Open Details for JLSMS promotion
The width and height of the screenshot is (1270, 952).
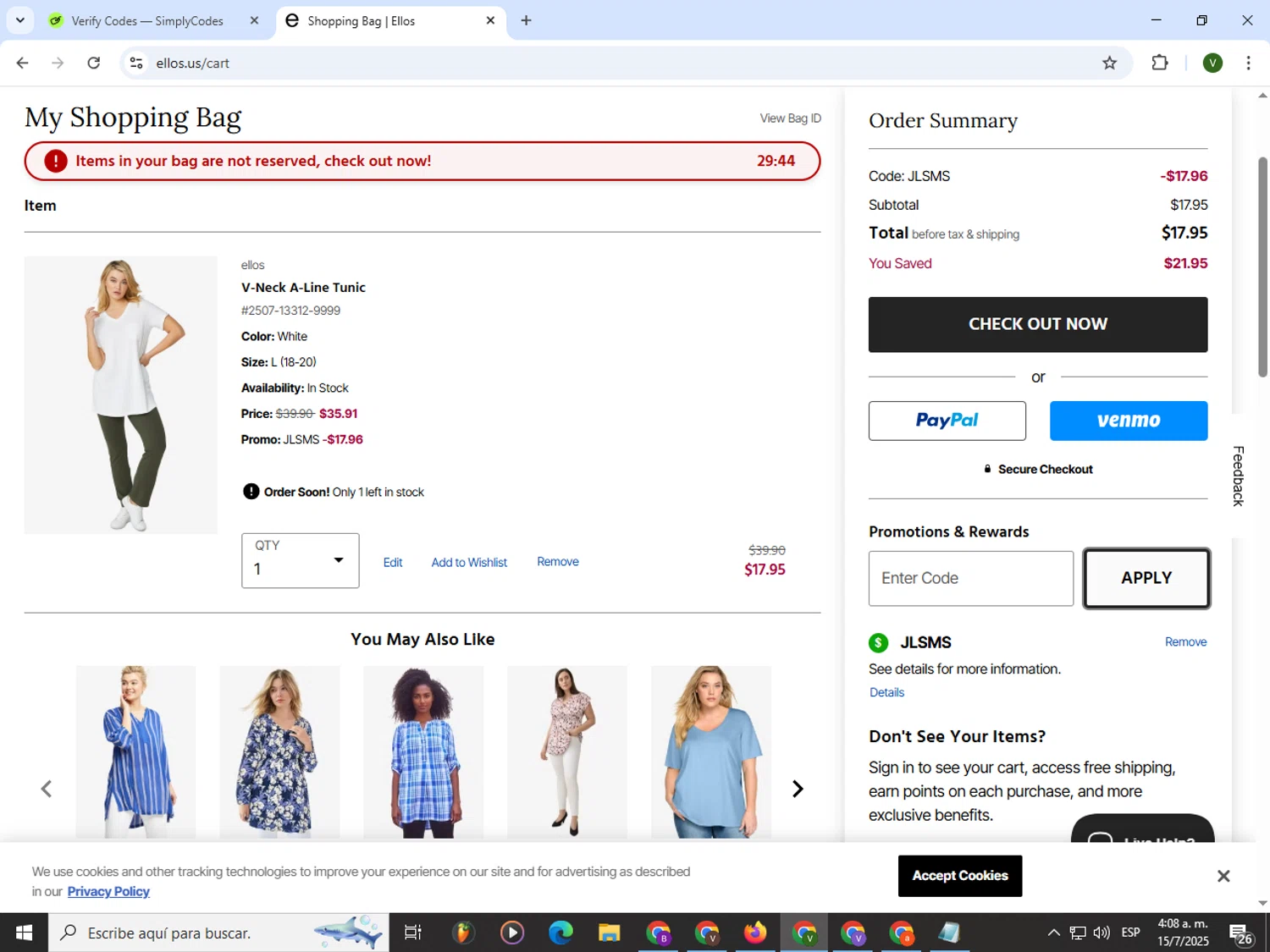click(x=886, y=692)
